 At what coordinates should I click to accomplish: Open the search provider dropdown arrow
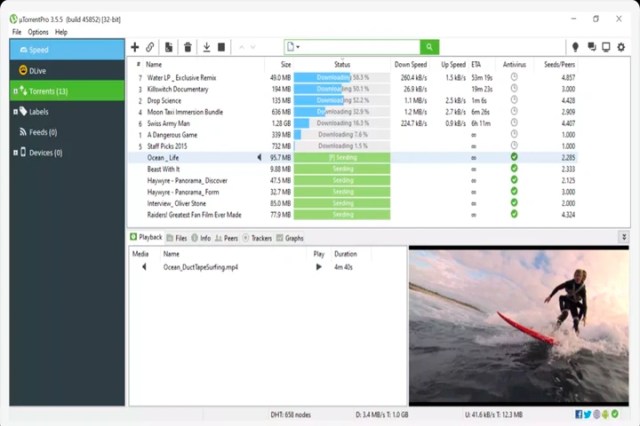click(298, 47)
